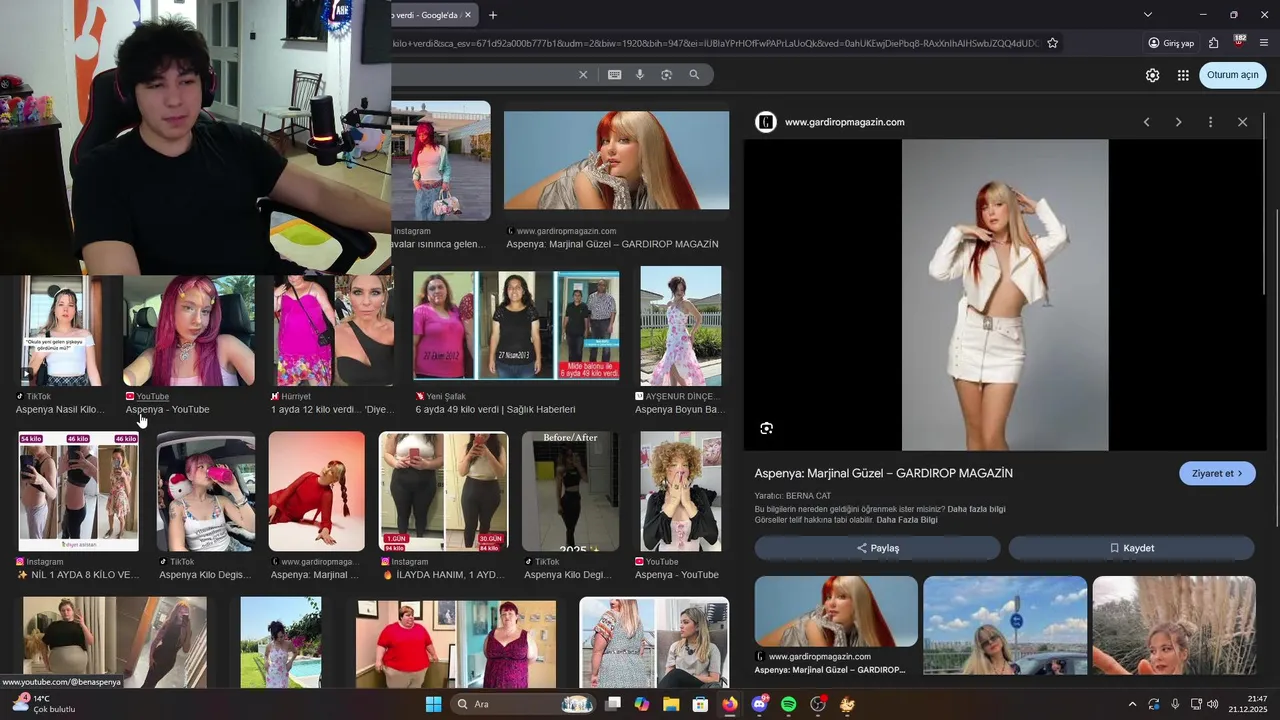Show the previous image in the preview panel
1280x720 pixels.
1146,122
